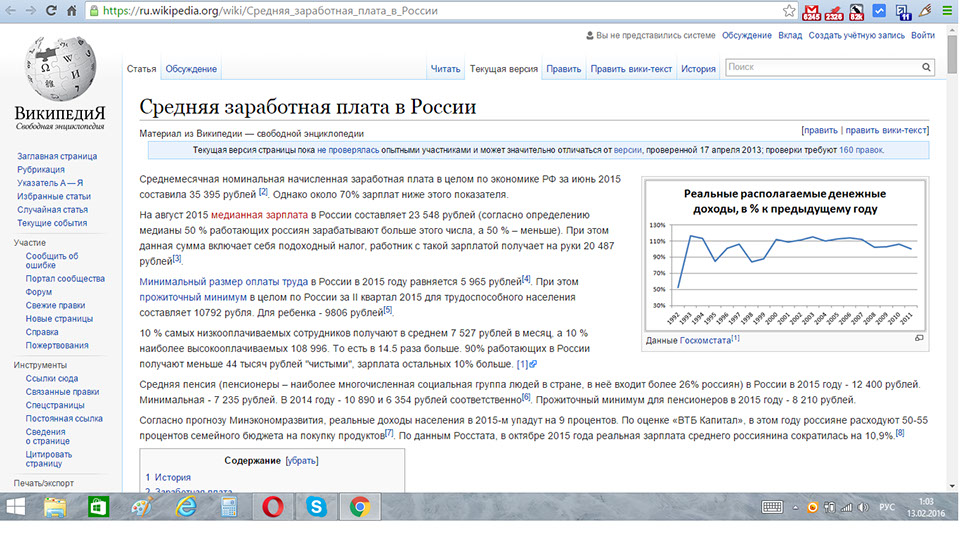Click the Gmail extension icon
The image size is (960, 540).
(811, 12)
